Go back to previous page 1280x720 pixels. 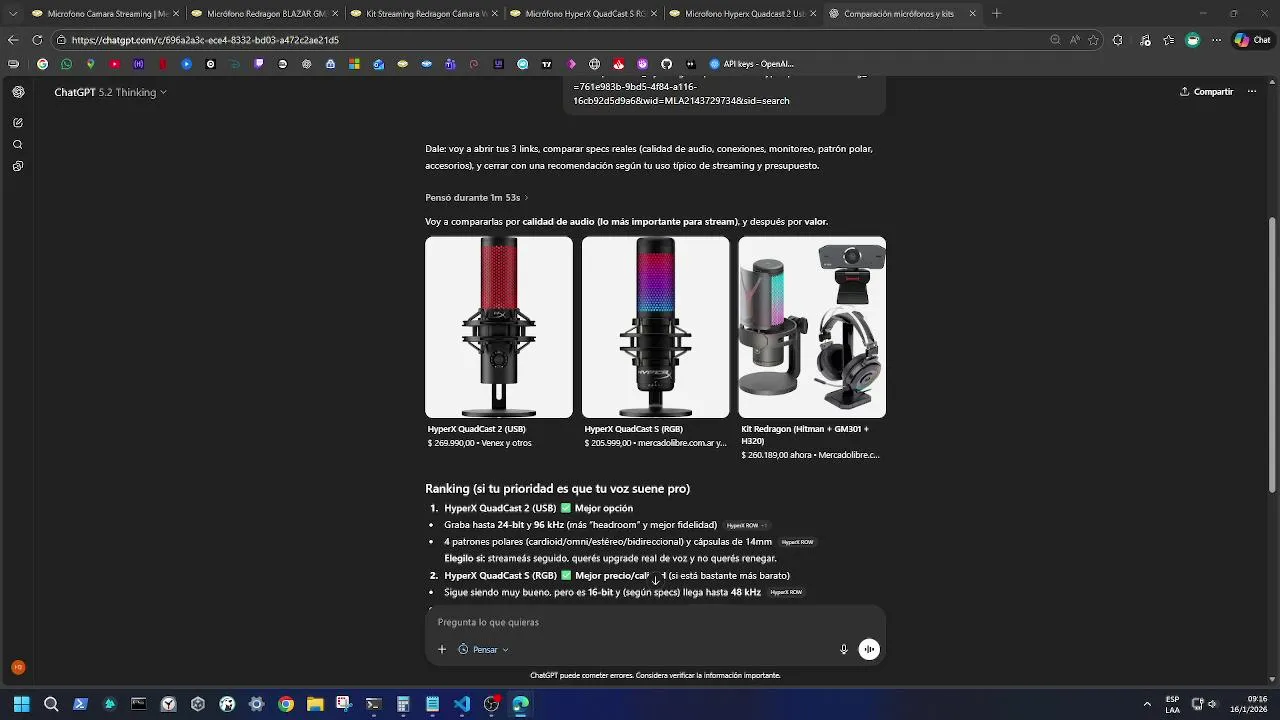[x=13, y=40]
